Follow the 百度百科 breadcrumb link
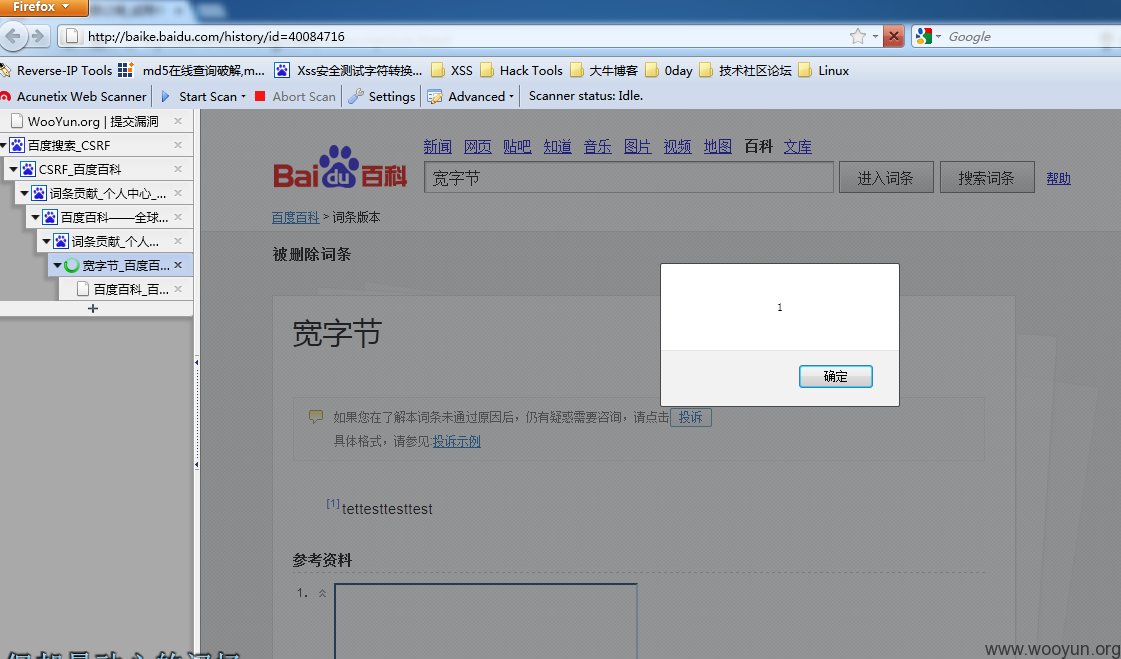1121x659 pixels. (x=295, y=217)
